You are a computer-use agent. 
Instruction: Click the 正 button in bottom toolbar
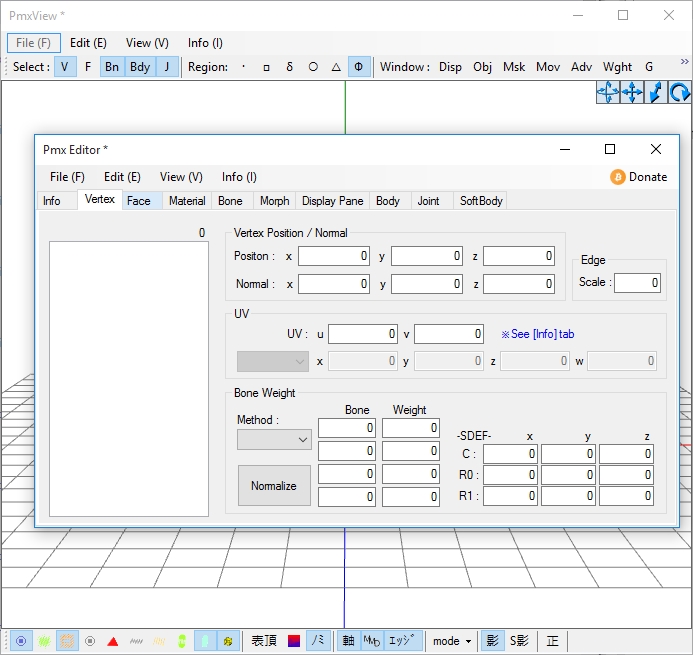pyautogui.click(x=552, y=641)
